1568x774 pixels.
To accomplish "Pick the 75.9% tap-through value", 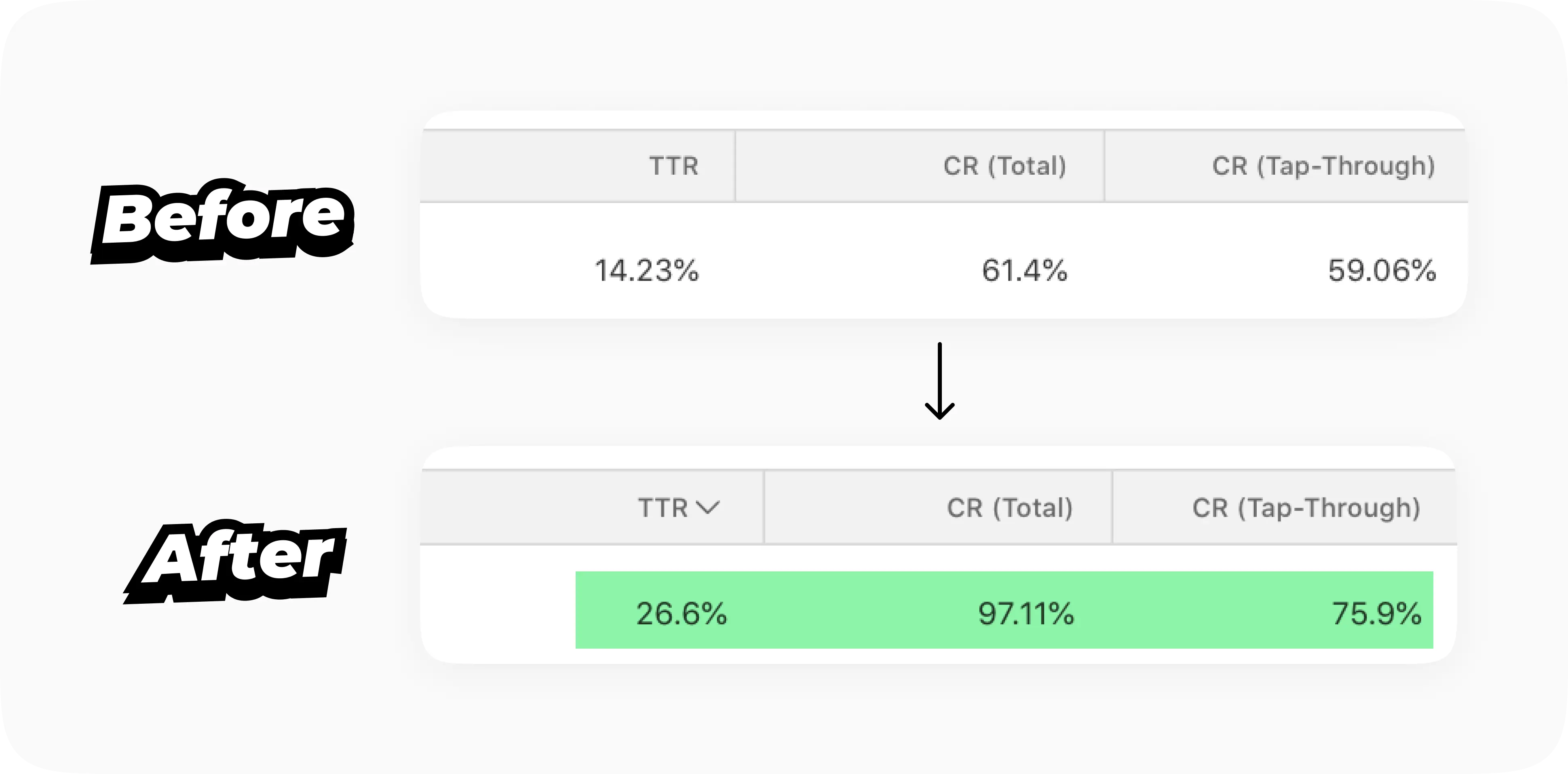I will (1376, 613).
